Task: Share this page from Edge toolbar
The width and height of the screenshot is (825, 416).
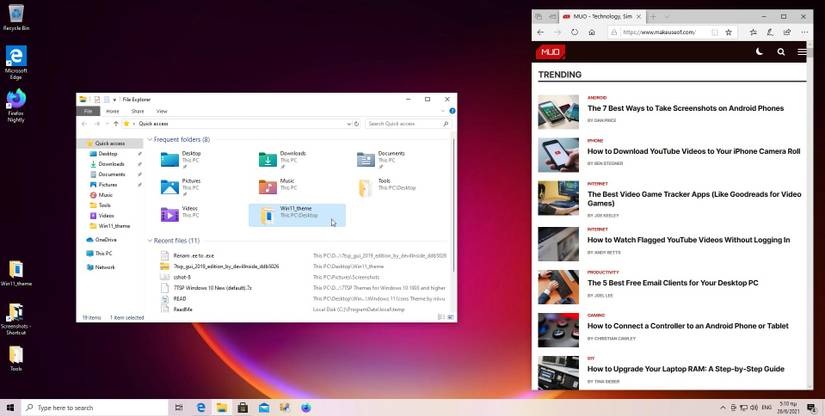Action: coord(787,32)
